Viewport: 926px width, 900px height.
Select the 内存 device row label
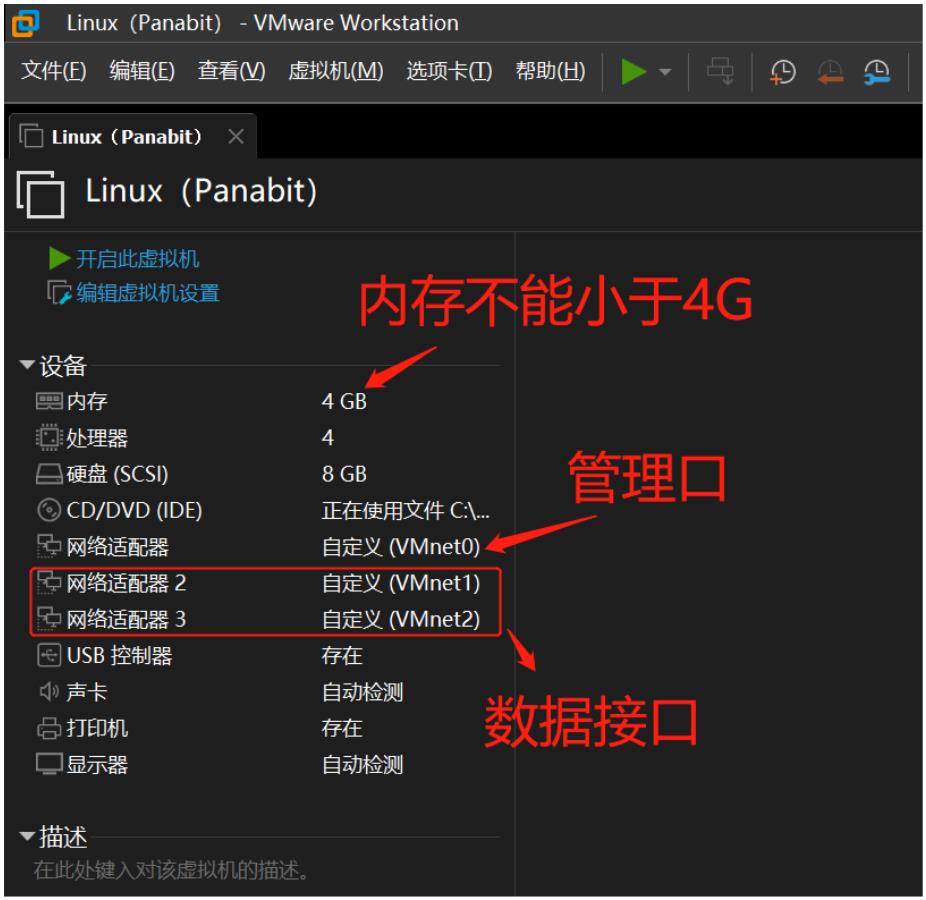click(87, 402)
